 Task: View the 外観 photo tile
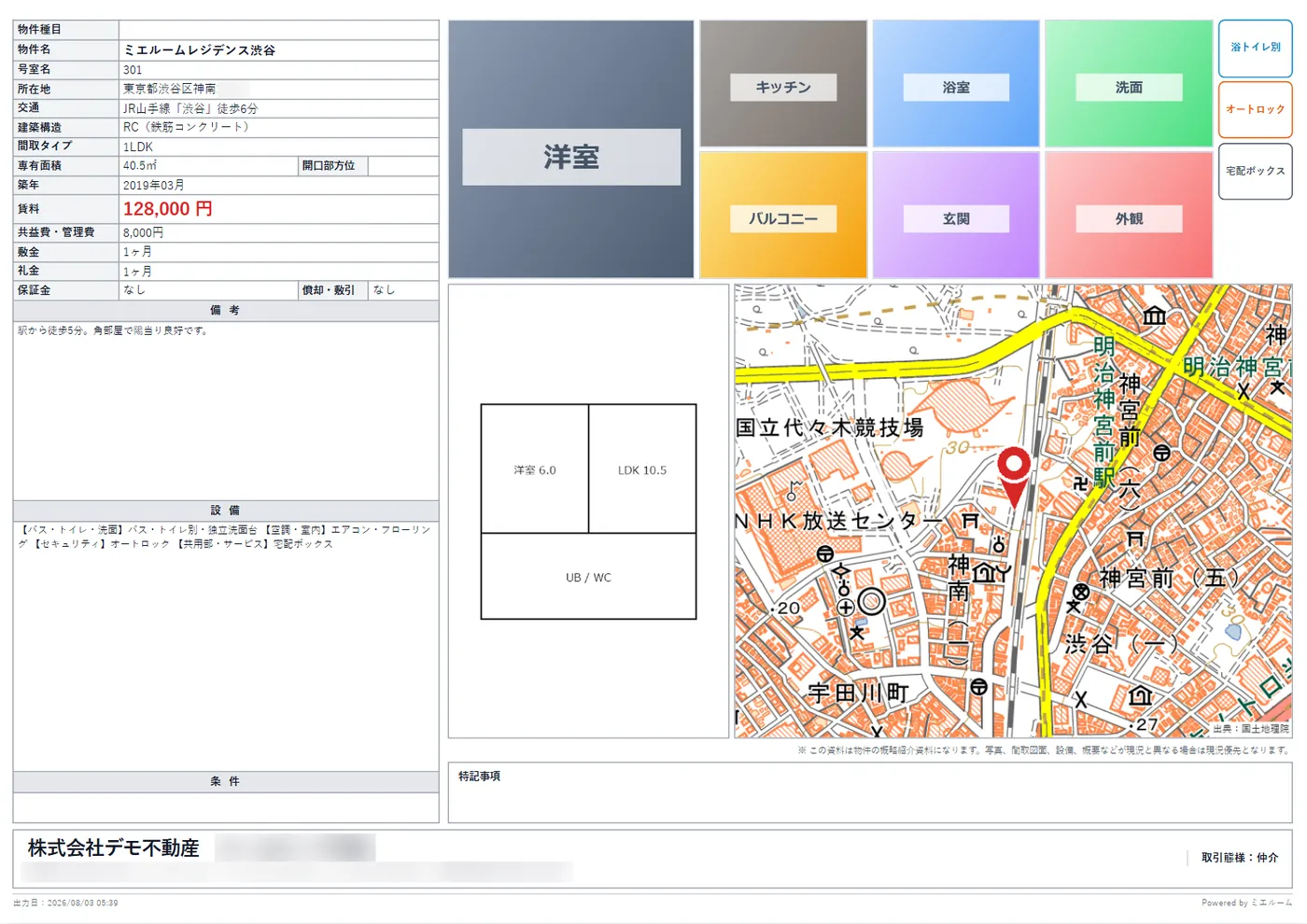tap(1129, 216)
